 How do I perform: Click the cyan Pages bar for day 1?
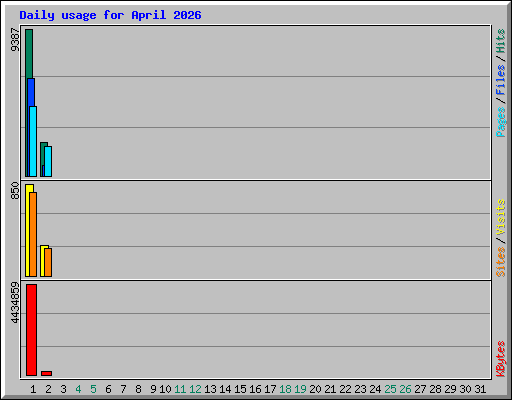pos(33,141)
